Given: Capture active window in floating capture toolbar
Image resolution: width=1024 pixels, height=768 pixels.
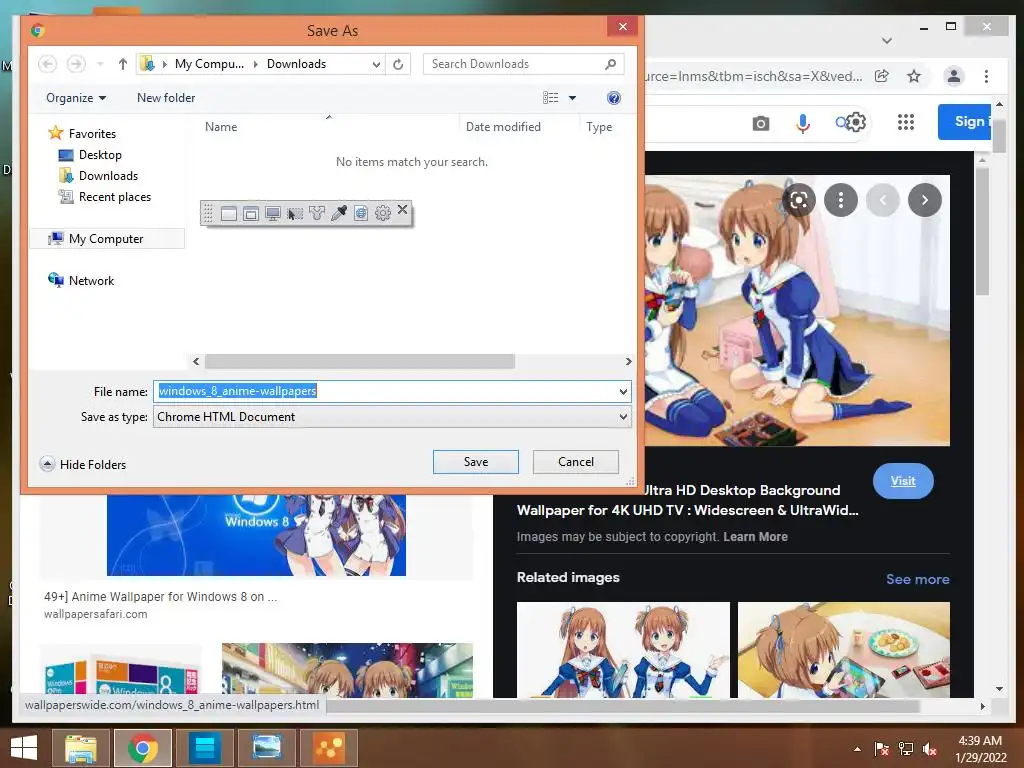Looking at the screenshot, I should point(229,214).
